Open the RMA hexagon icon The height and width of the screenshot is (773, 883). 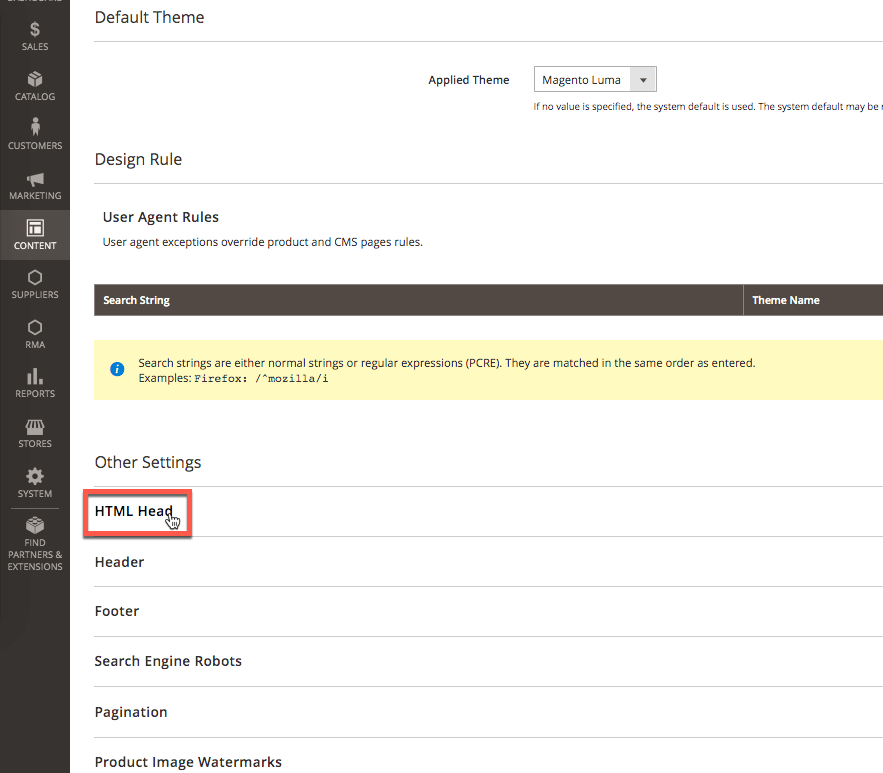[35, 328]
